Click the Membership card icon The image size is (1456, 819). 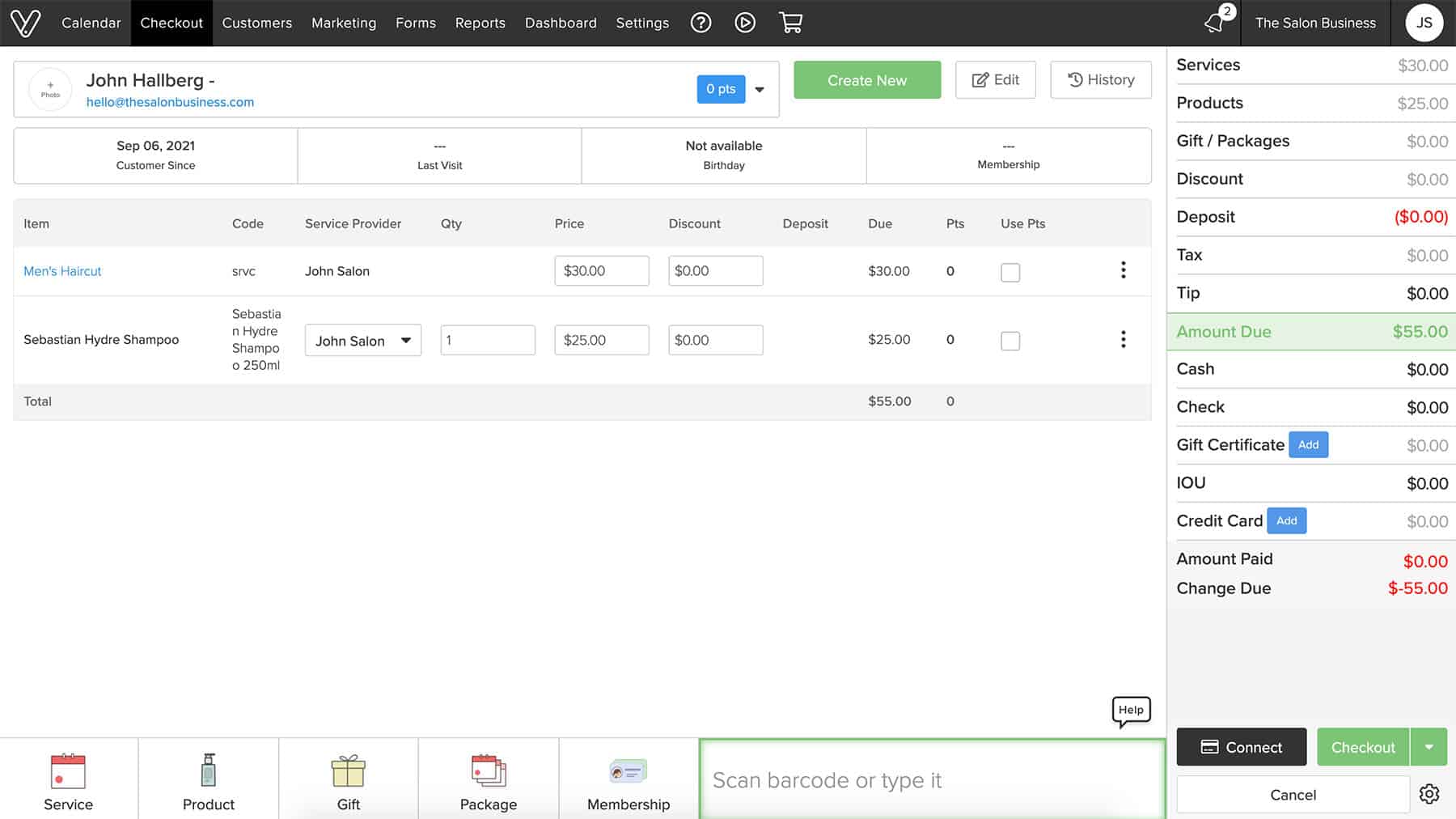coord(629,771)
